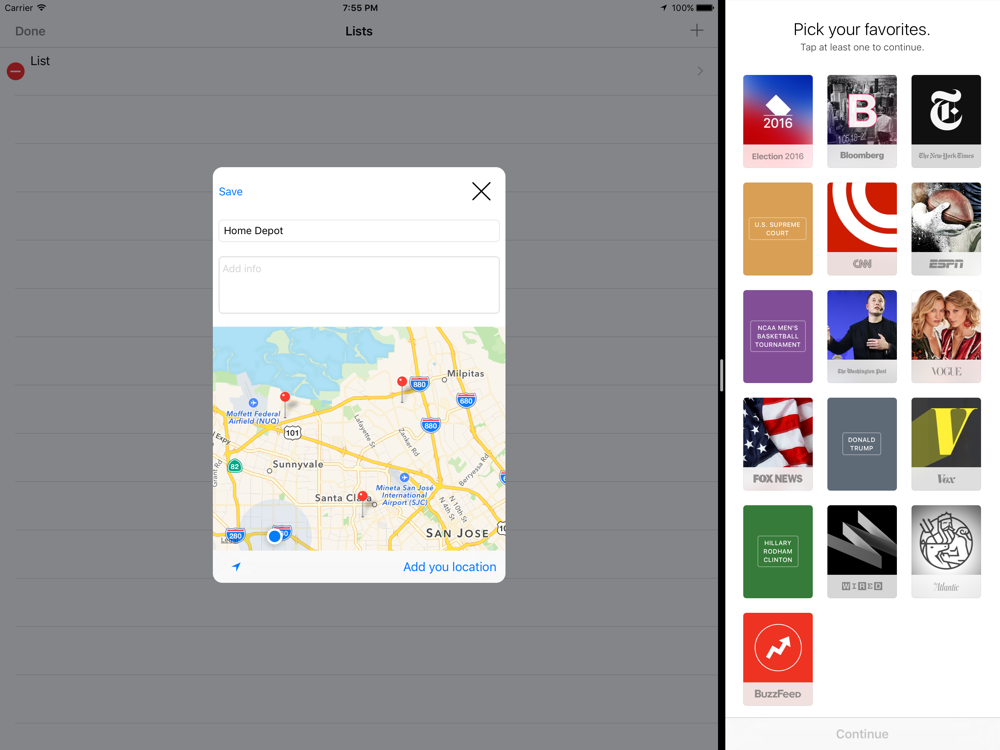The height and width of the screenshot is (750, 1000).
Task: Tap the 680 interstate shield on map
Action: 466,401
